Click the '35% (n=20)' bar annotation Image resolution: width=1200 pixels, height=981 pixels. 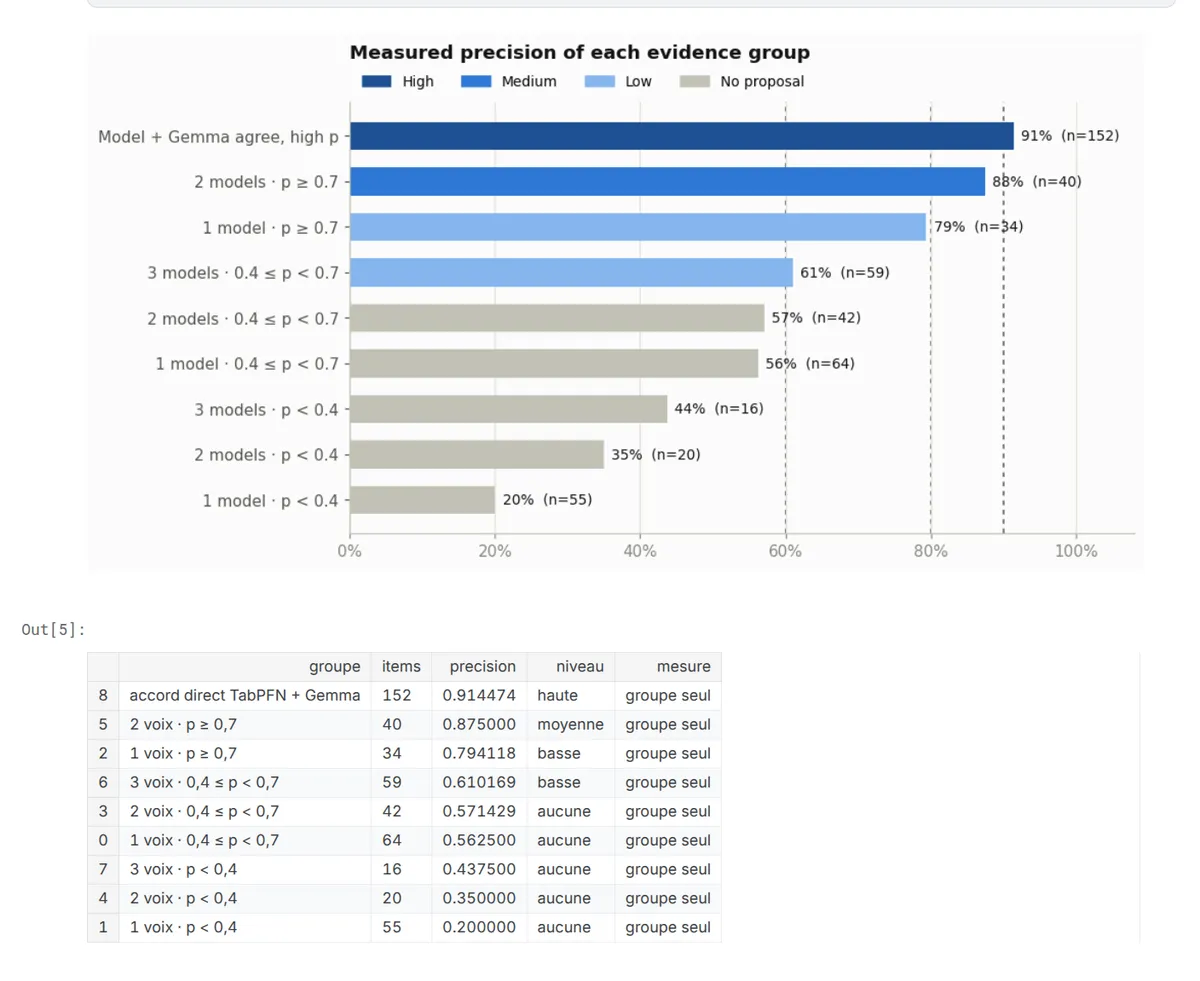pos(656,455)
